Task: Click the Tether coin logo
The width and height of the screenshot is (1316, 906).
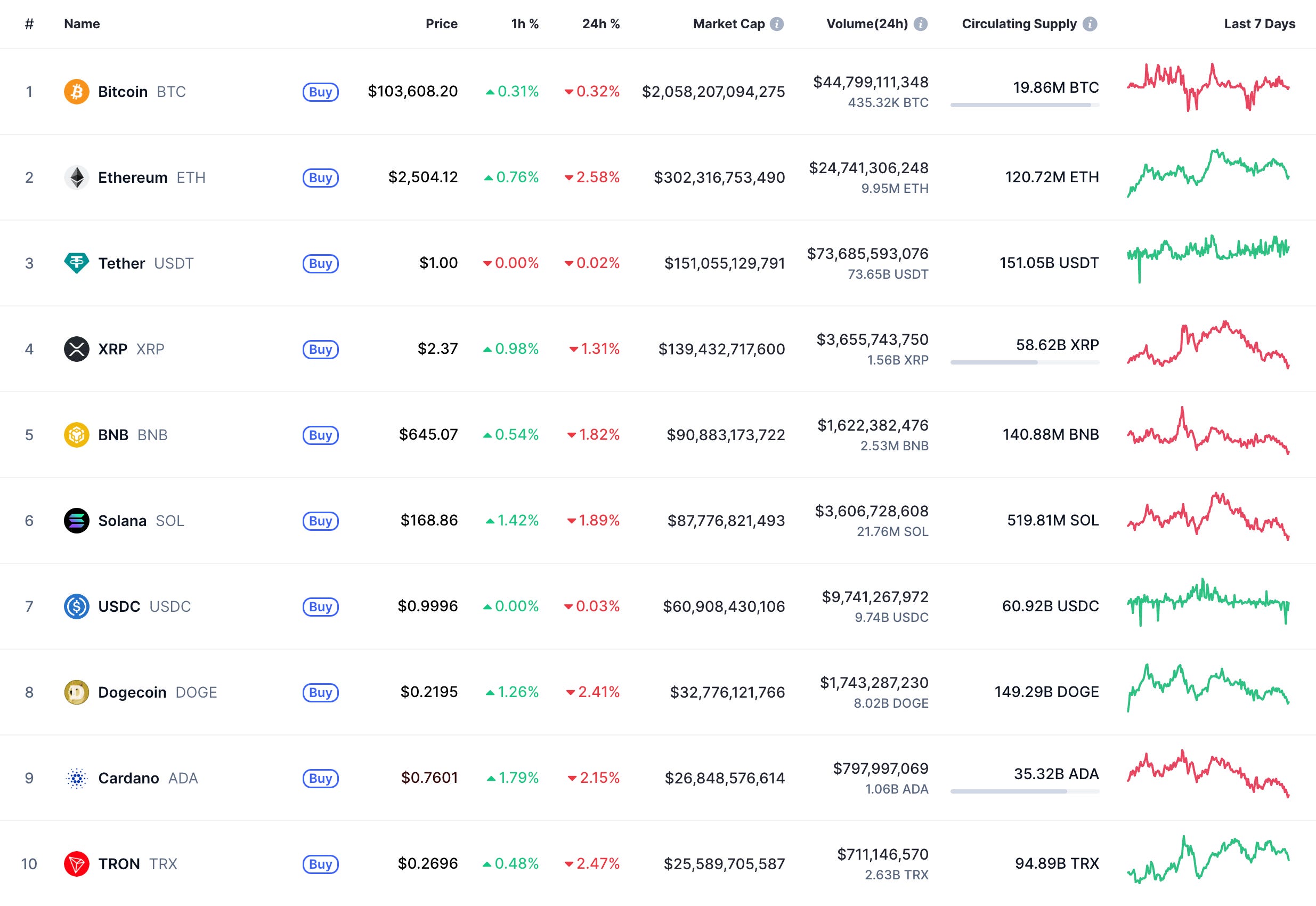Action: (77, 263)
